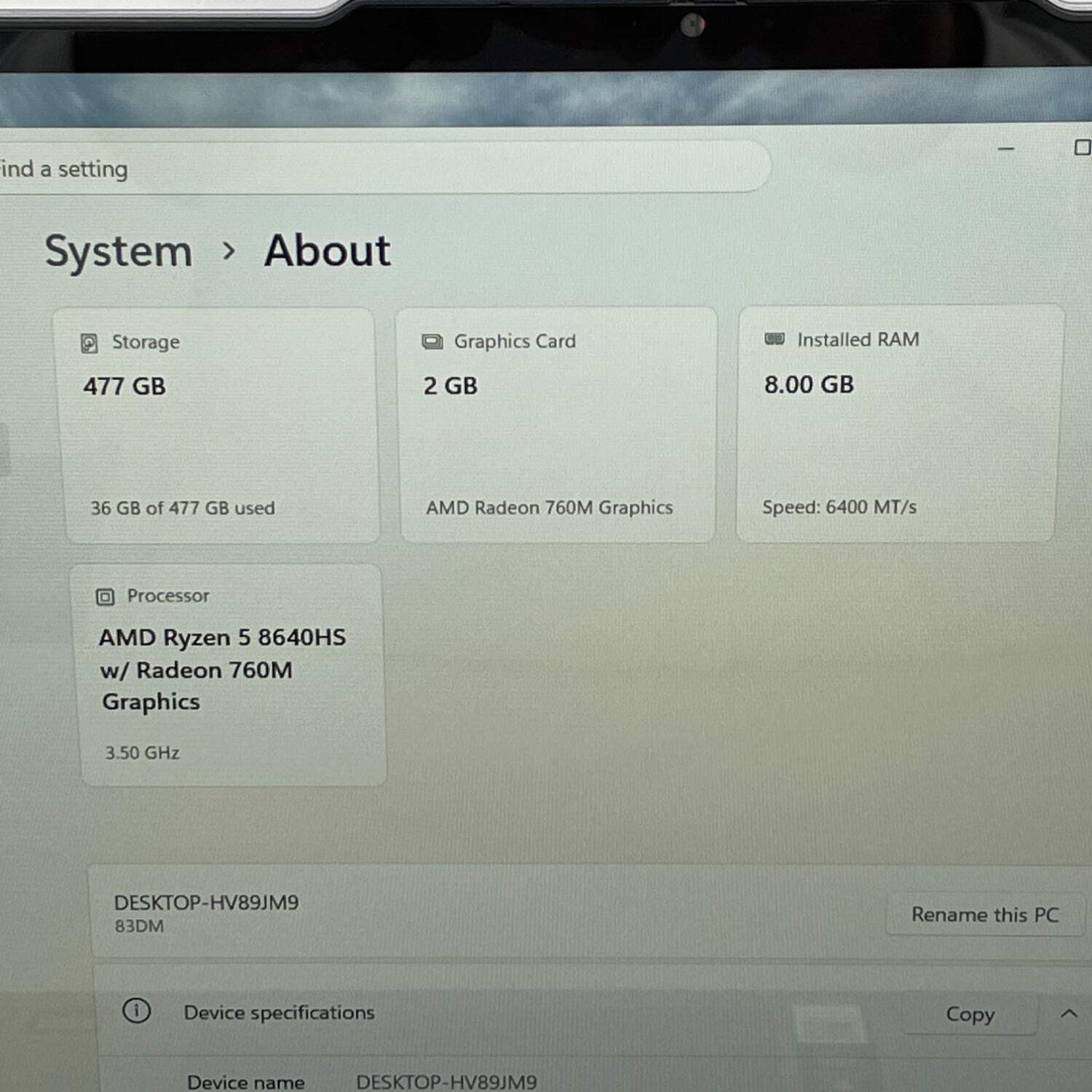Collapse the Device specifications section chevron
1092x1092 pixels.
[x=1069, y=1013]
